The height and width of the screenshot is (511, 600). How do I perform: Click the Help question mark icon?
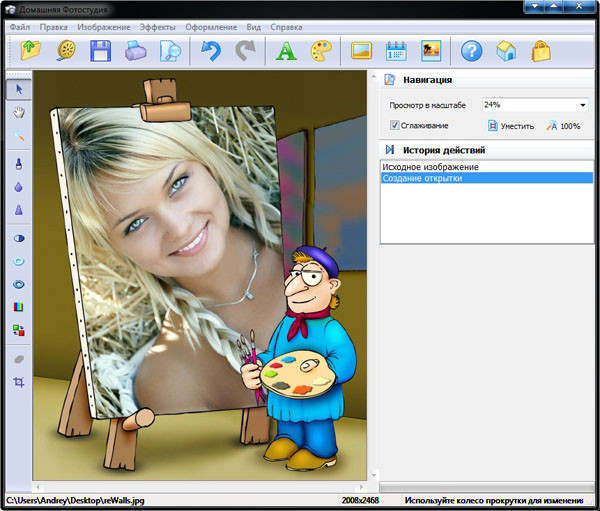pos(472,51)
